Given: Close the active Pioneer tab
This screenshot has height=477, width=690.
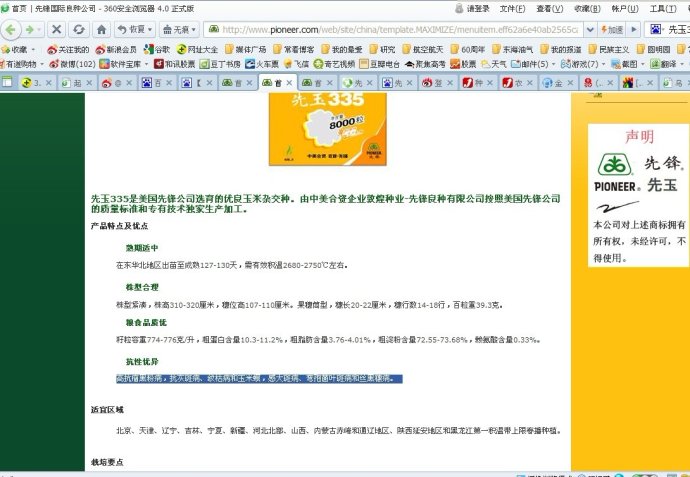Looking at the screenshot, I should click(x=289, y=82).
